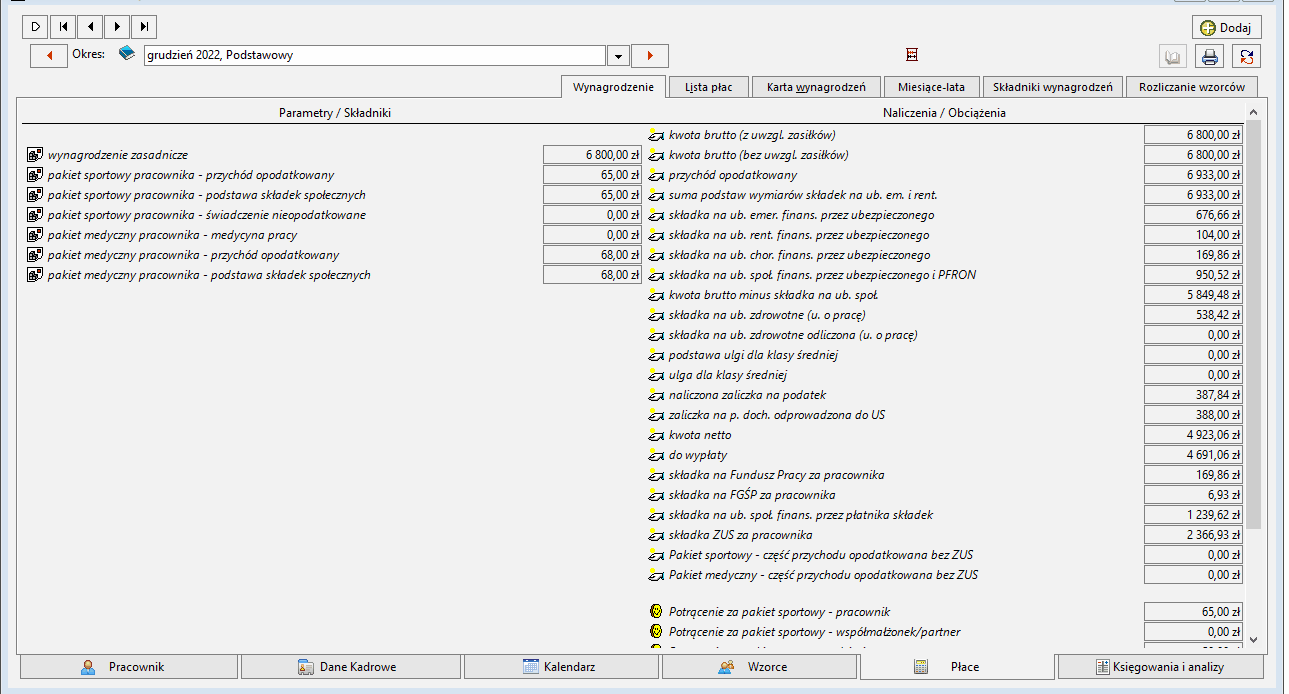Click the red next period arrow
Viewport: 1289px width, 694px height.
click(x=650, y=56)
